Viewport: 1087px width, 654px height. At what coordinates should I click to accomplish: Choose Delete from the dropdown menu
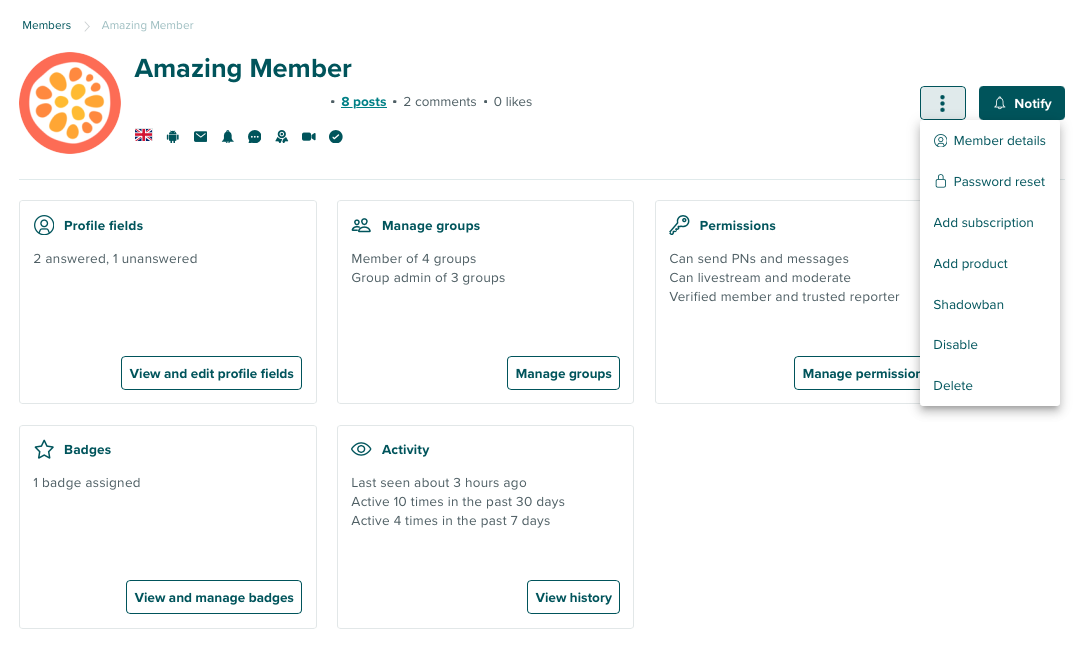click(953, 385)
